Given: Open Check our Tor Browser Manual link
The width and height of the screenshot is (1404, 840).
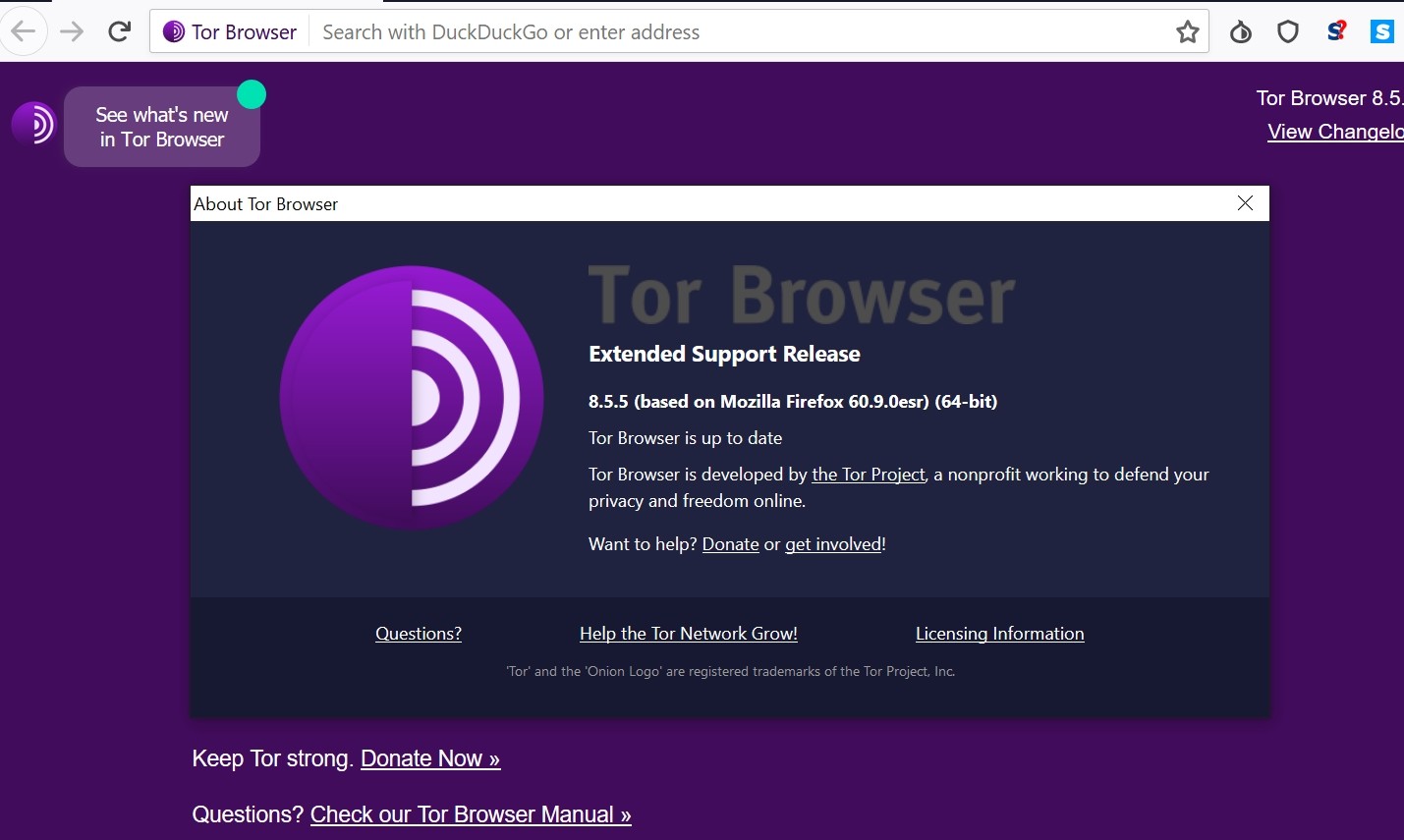Looking at the screenshot, I should tap(471, 814).
